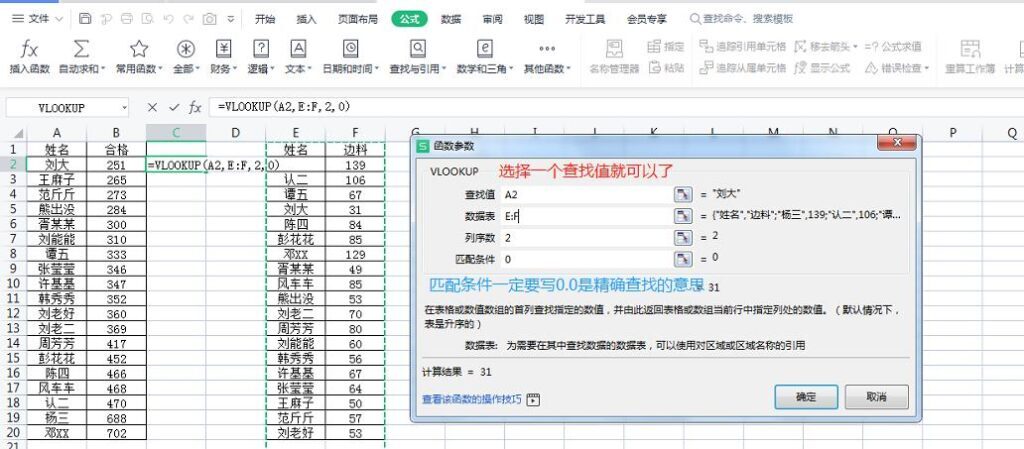The width and height of the screenshot is (1024, 449).
Task: Select column D header
Action: click(236, 133)
